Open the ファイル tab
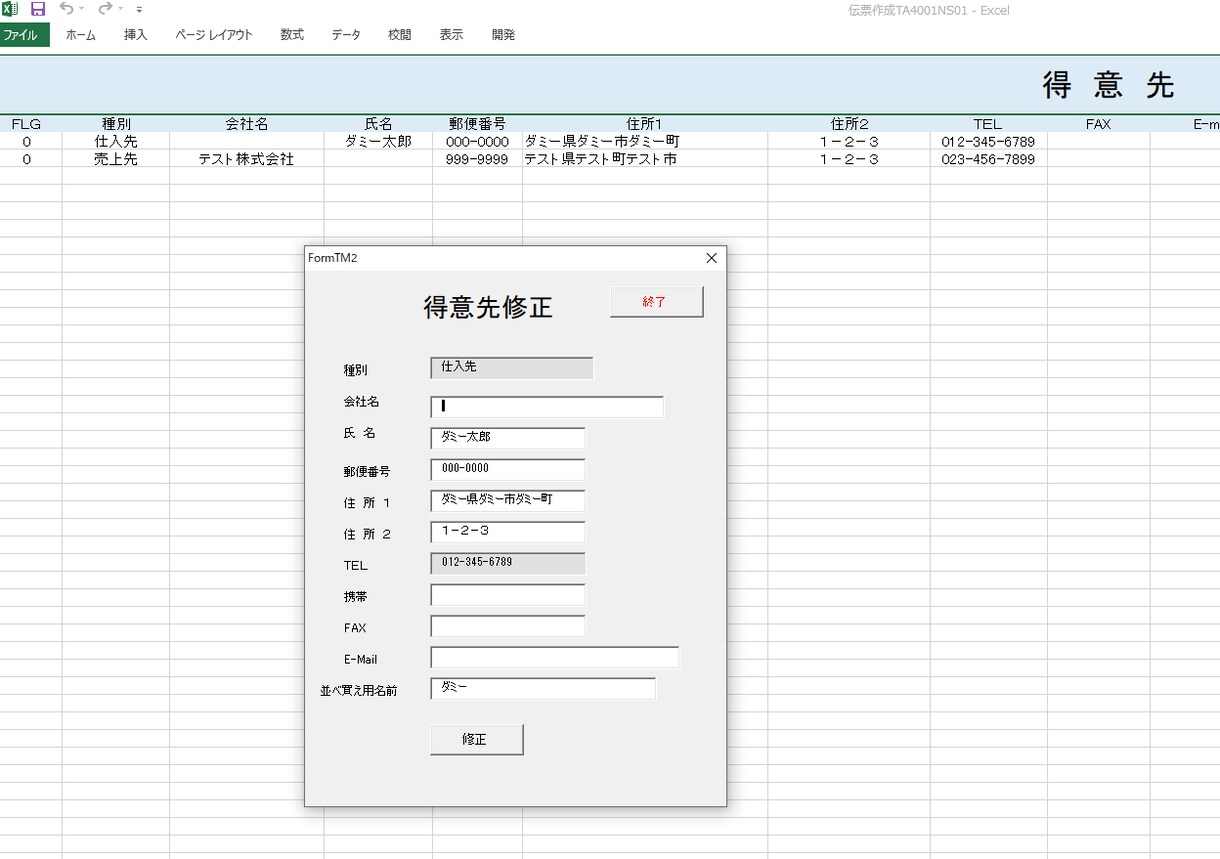 [24, 35]
